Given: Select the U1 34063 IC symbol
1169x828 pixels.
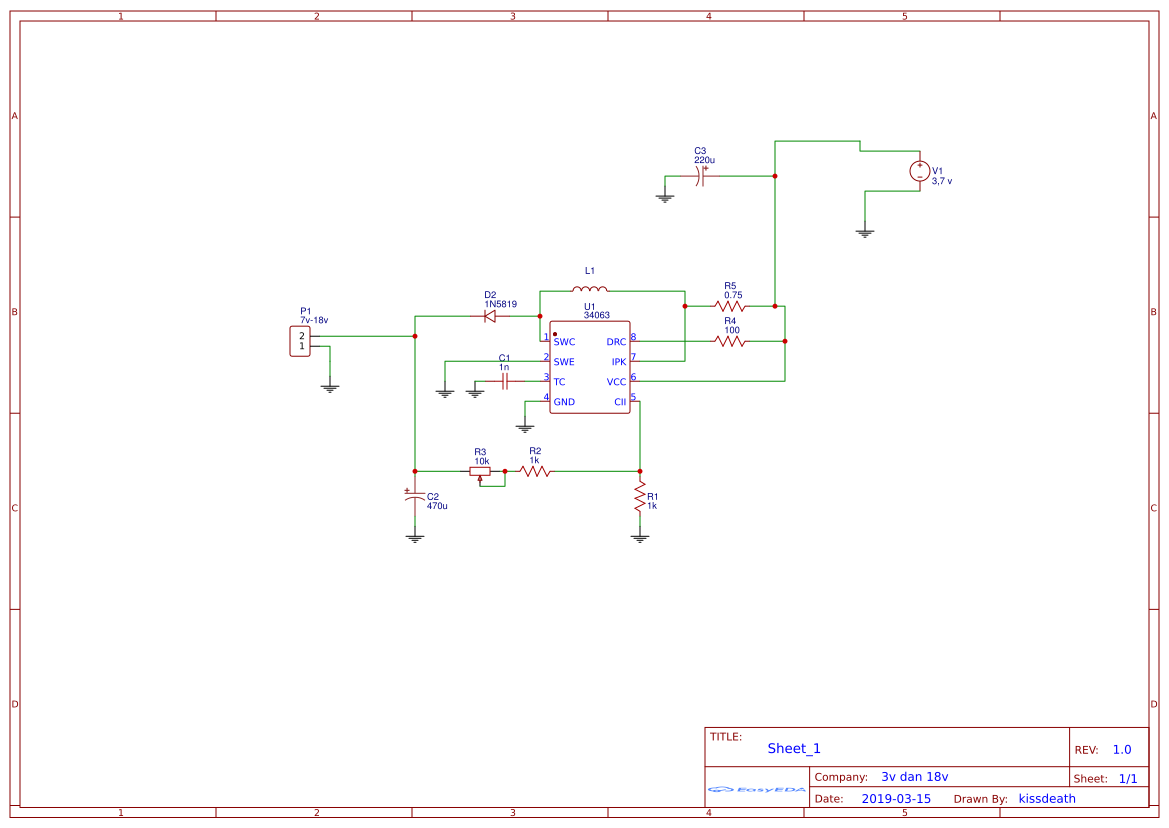Looking at the screenshot, I should [589, 368].
